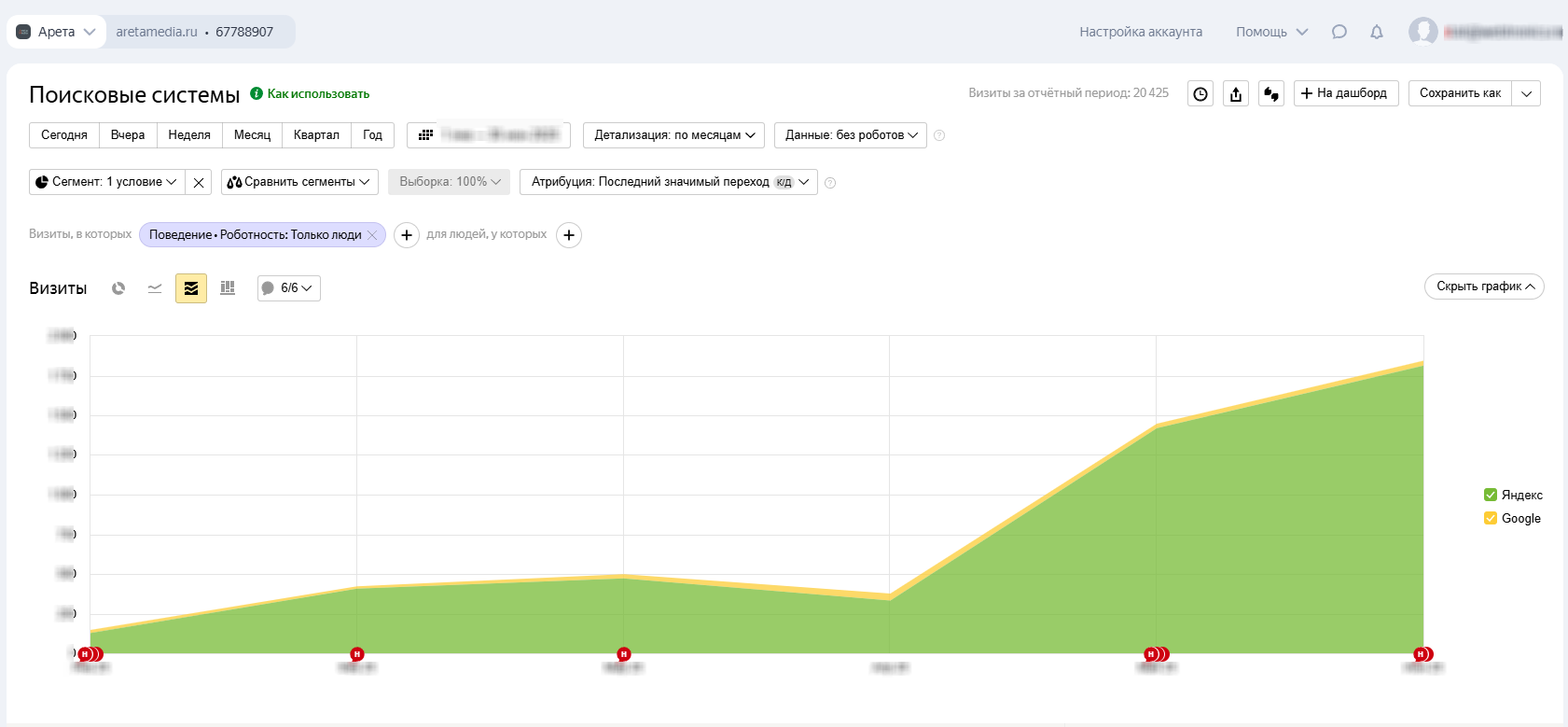This screenshot has width=1568, height=727.
Task: Select the stacked area chart icon
Action: tap(191, 288)
